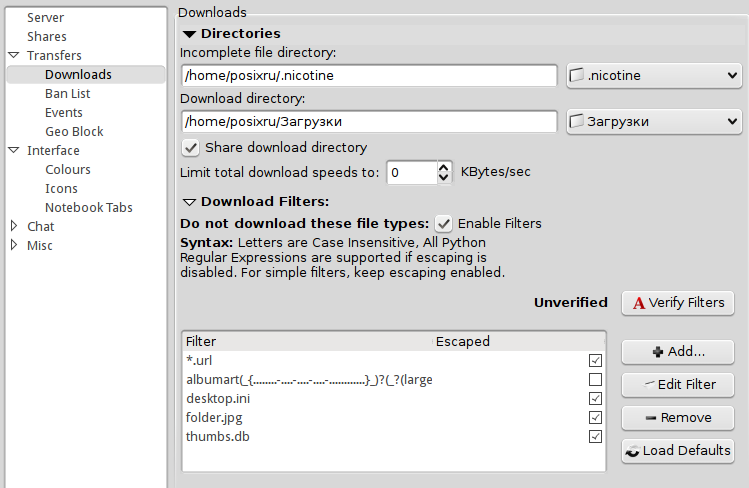749x488 pixels.
Task: Select the albumart filter row
Action: click(x=394, y=380)
